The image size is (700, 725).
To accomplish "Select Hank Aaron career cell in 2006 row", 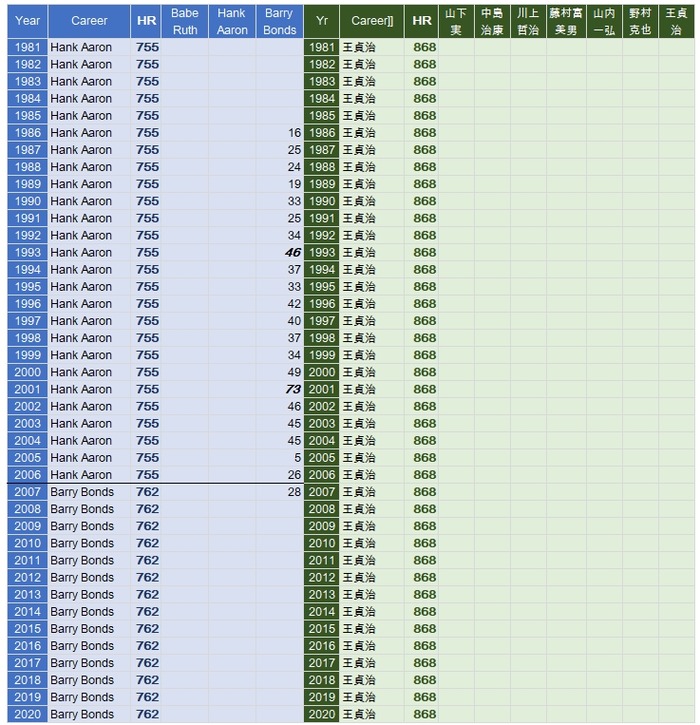I will [x=89, y=475].
